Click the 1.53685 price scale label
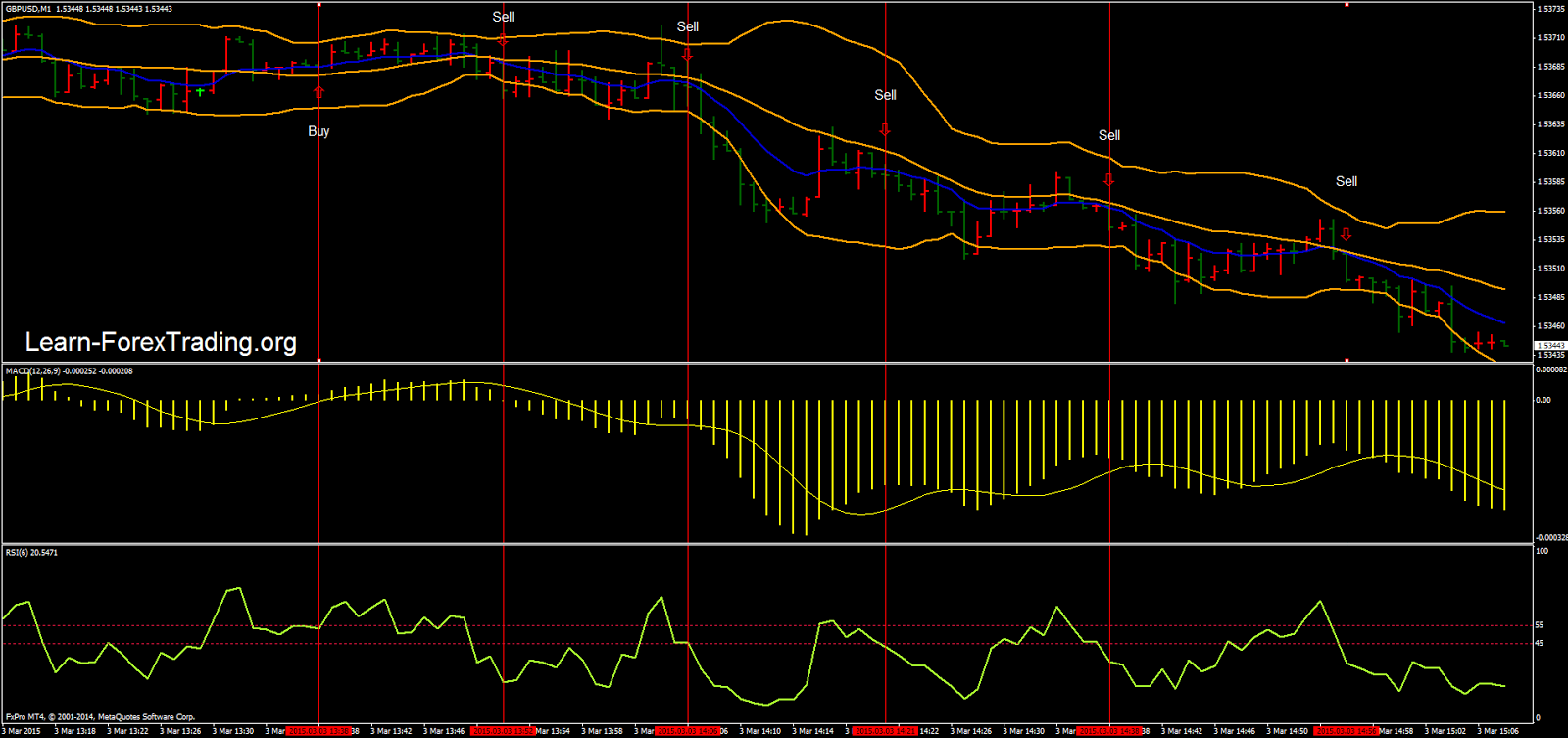The image size is (1568, 738). coord(1550,67)
